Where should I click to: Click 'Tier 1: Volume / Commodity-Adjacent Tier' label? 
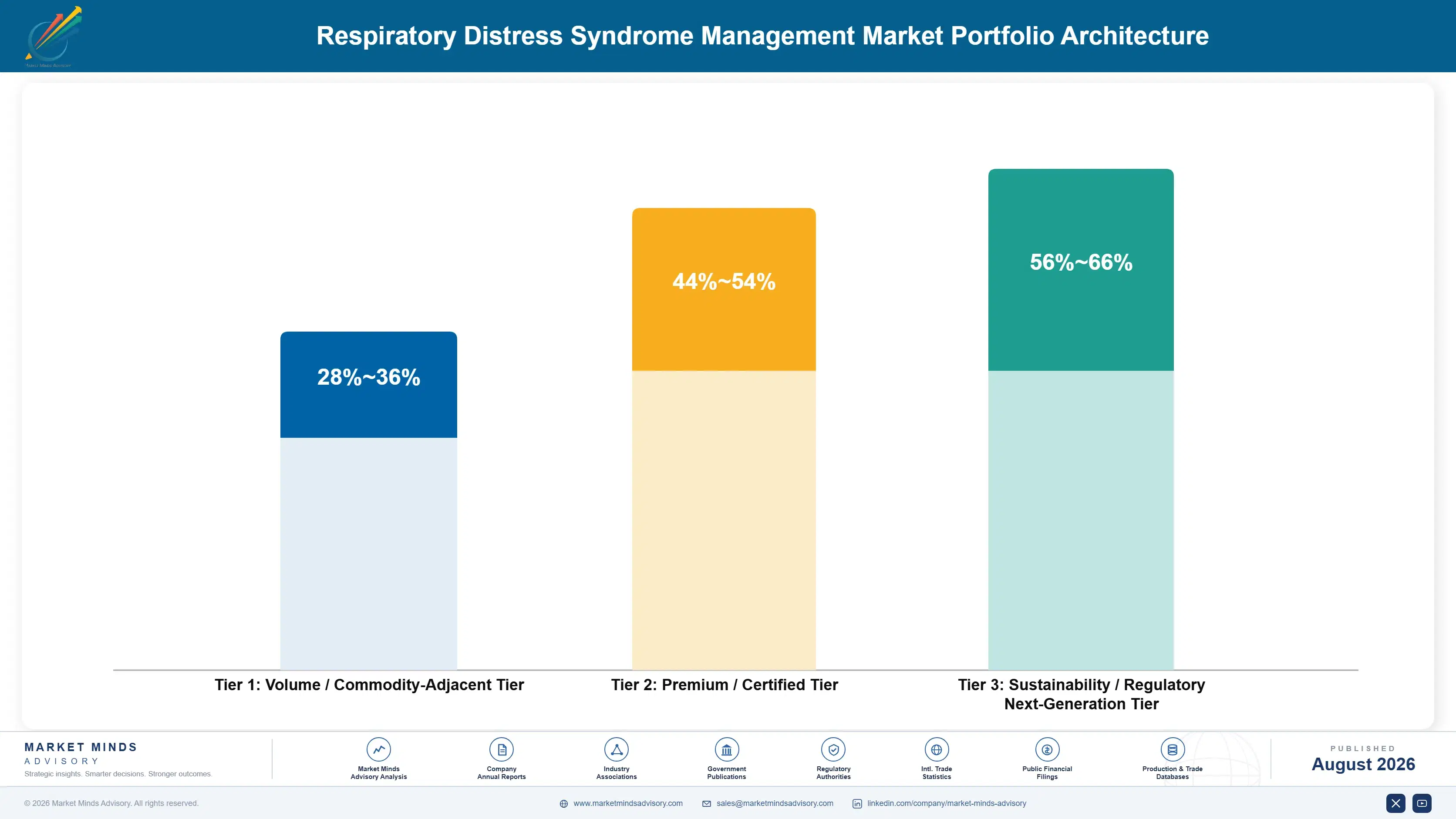click(369, 685)
